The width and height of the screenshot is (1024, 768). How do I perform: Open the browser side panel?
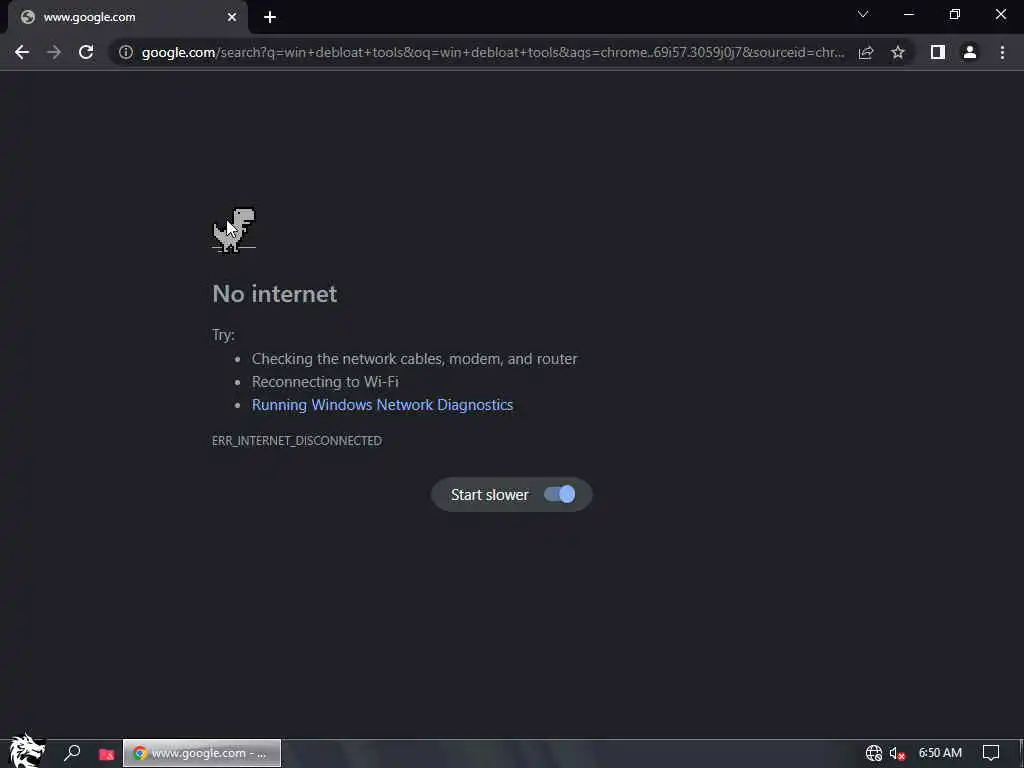pyautogui.click(x=938, y=52)
